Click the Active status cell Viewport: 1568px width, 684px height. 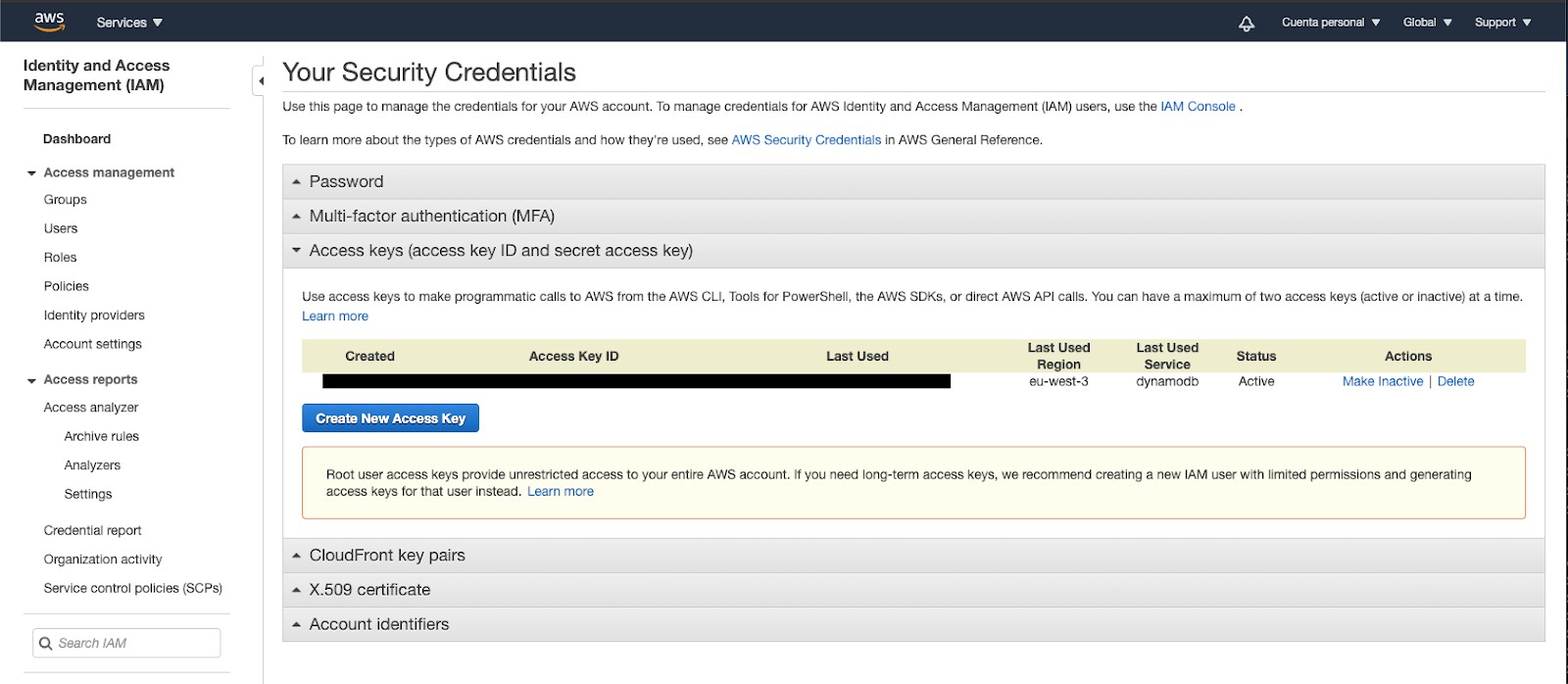pos(1256,381)
